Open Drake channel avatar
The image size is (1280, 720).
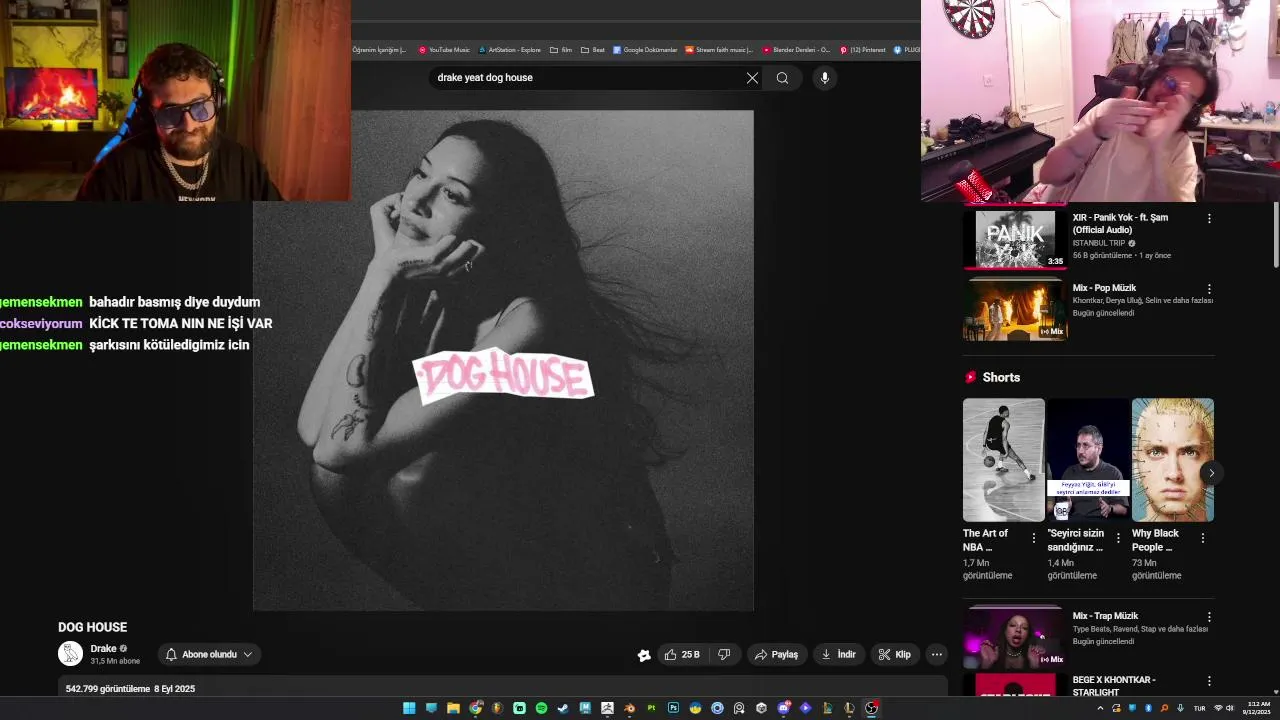[x=71, y=654]
